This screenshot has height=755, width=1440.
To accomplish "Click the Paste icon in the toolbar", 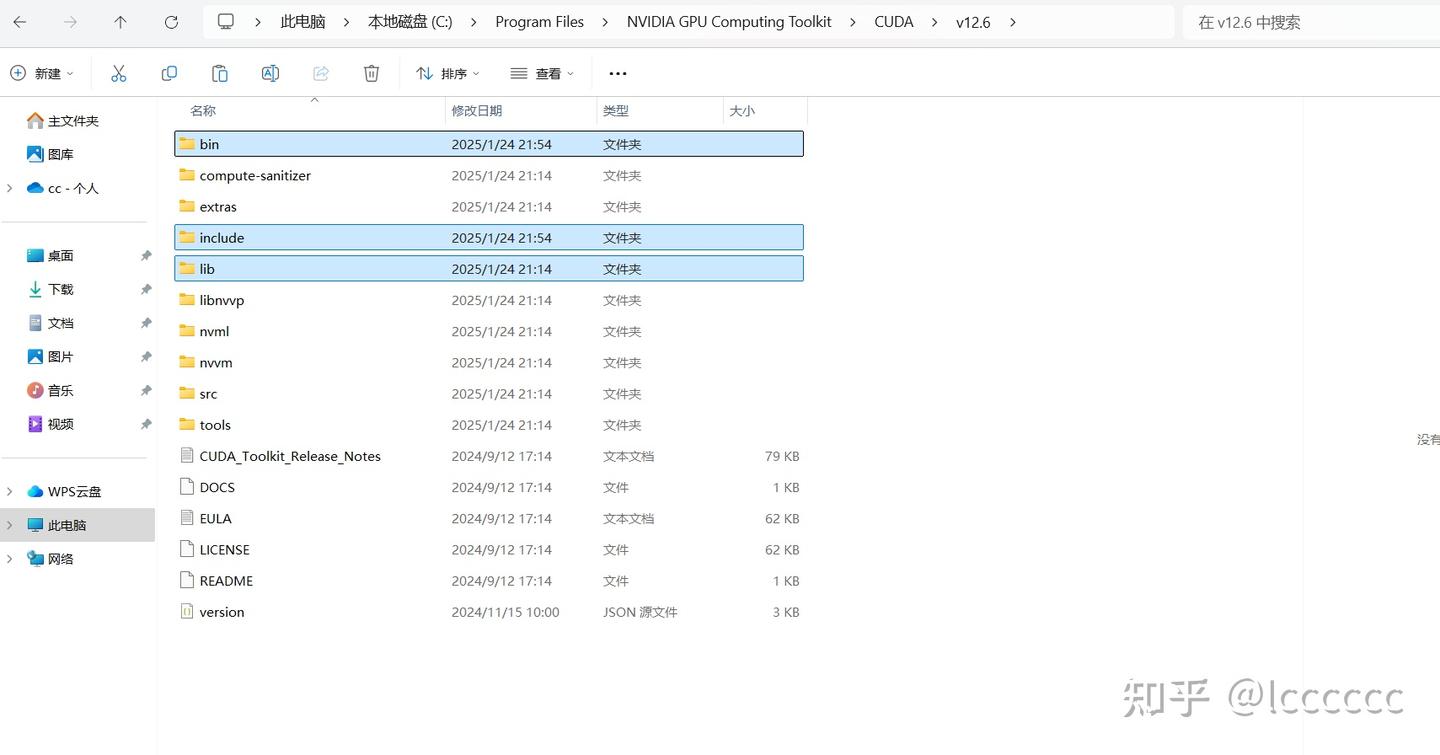I will coord(219,72).
